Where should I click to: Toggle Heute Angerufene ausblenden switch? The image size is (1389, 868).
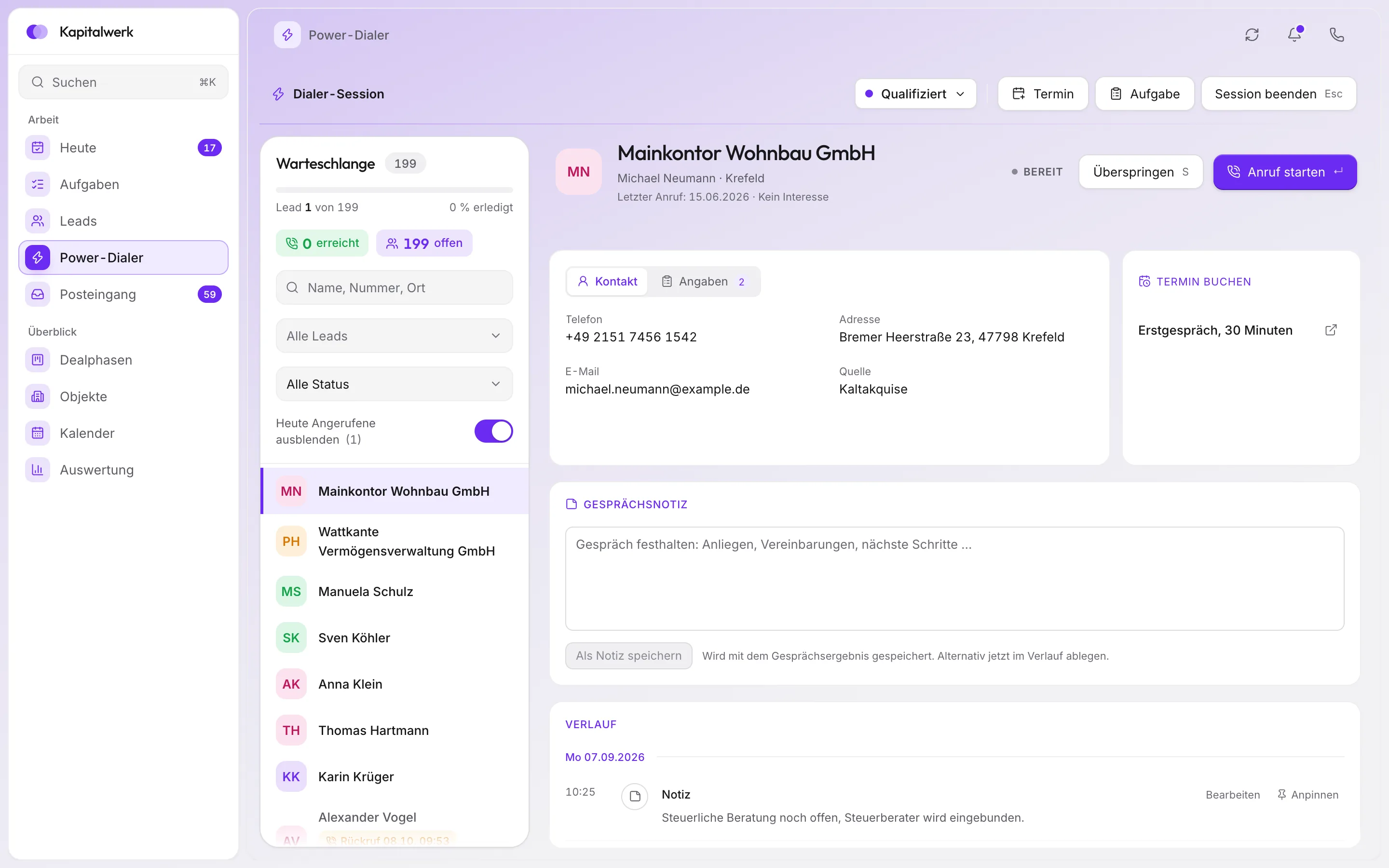[493, 431]
